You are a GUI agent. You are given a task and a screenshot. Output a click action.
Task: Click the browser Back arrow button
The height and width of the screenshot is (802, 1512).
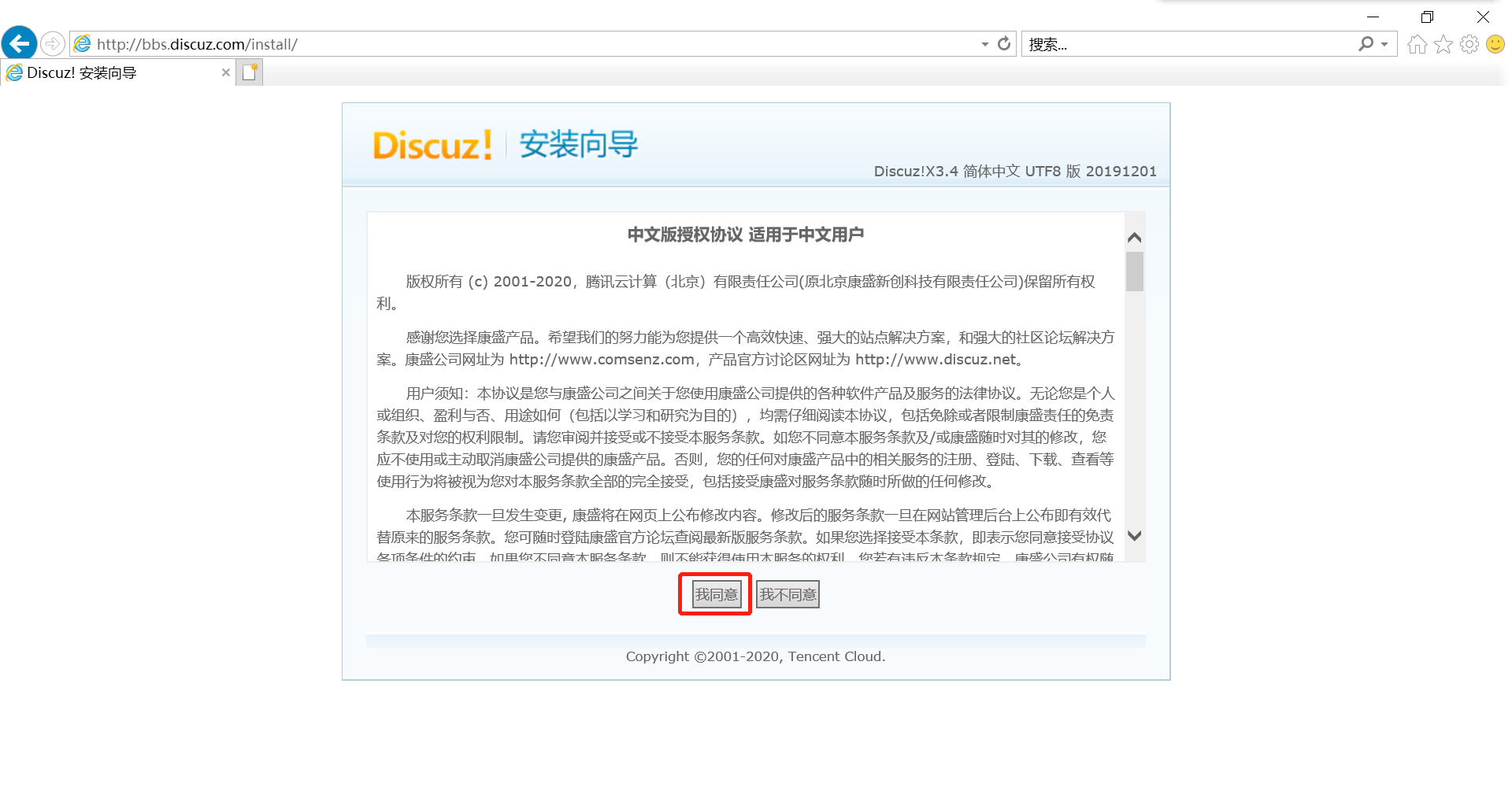point(20,43)
